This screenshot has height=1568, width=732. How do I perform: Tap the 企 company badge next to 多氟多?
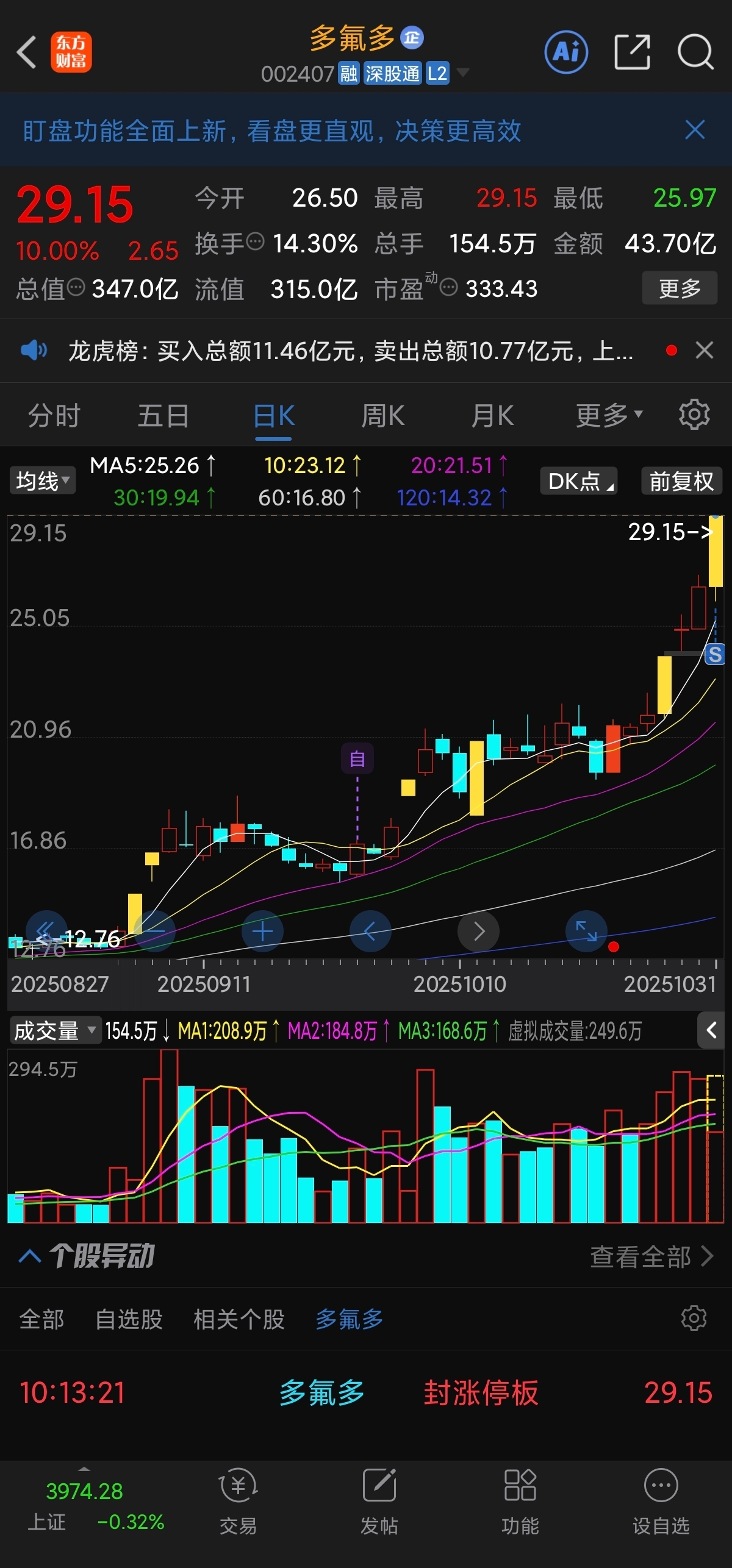point(412,38)
